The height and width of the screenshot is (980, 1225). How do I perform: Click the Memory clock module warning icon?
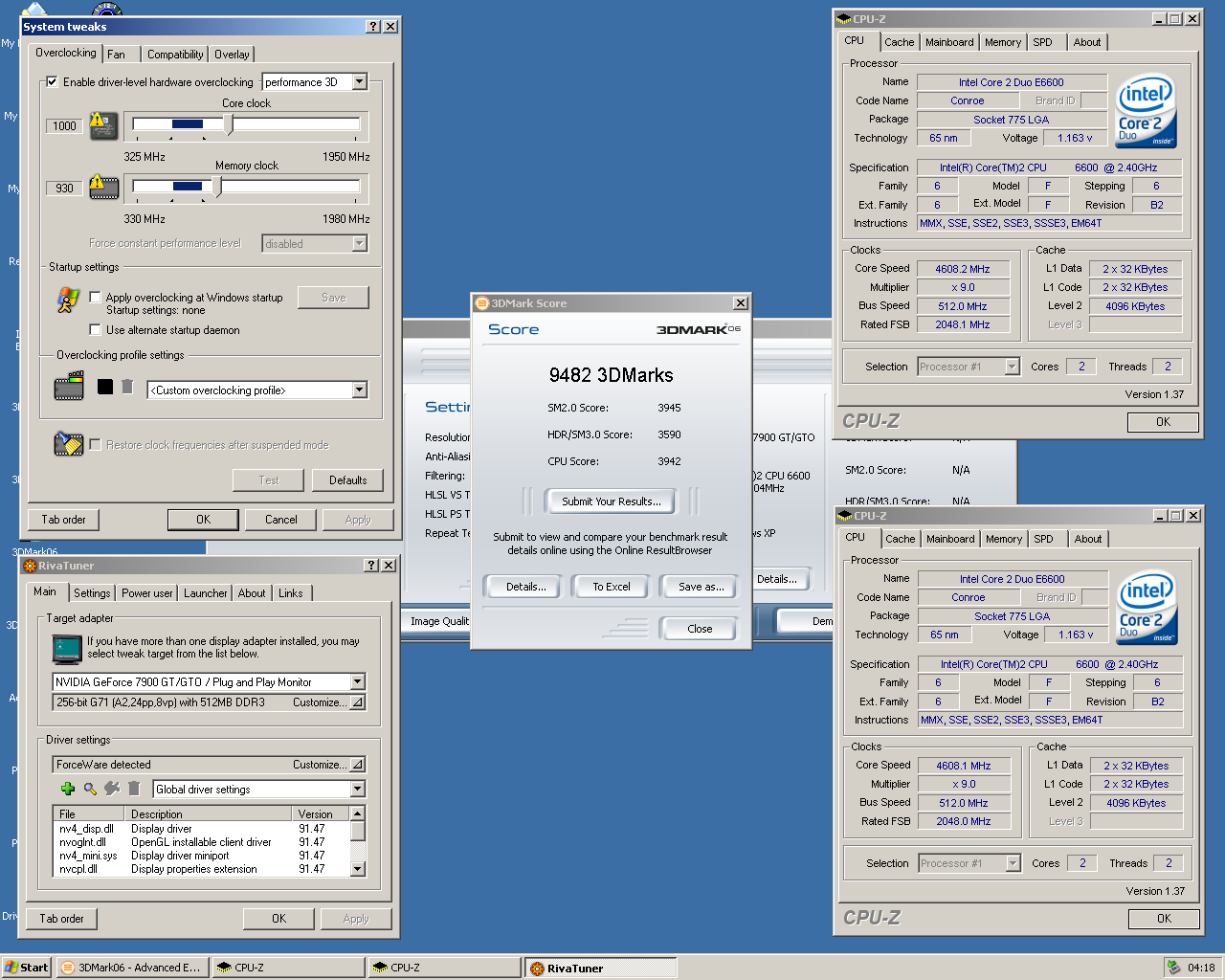pyautogui.click(x=103, y=188)
